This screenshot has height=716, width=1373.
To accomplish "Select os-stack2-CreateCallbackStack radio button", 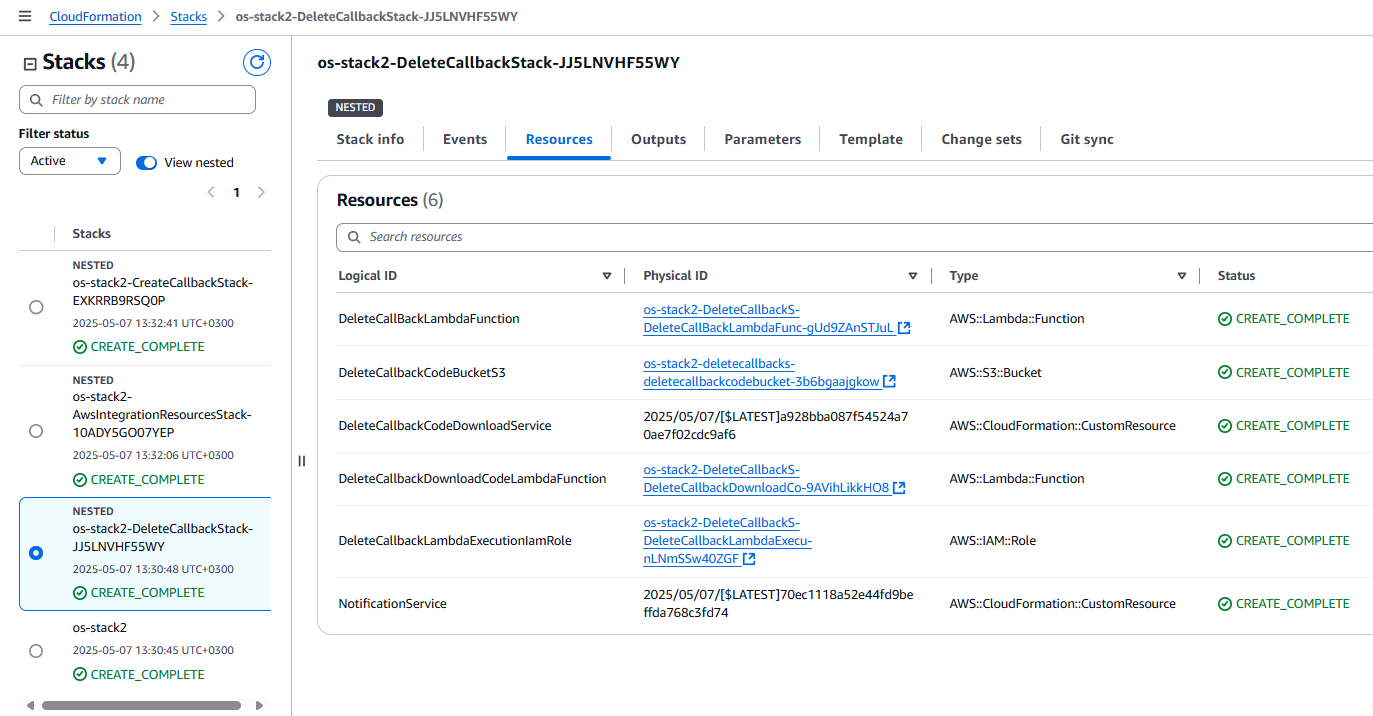I will coord(36,308).
